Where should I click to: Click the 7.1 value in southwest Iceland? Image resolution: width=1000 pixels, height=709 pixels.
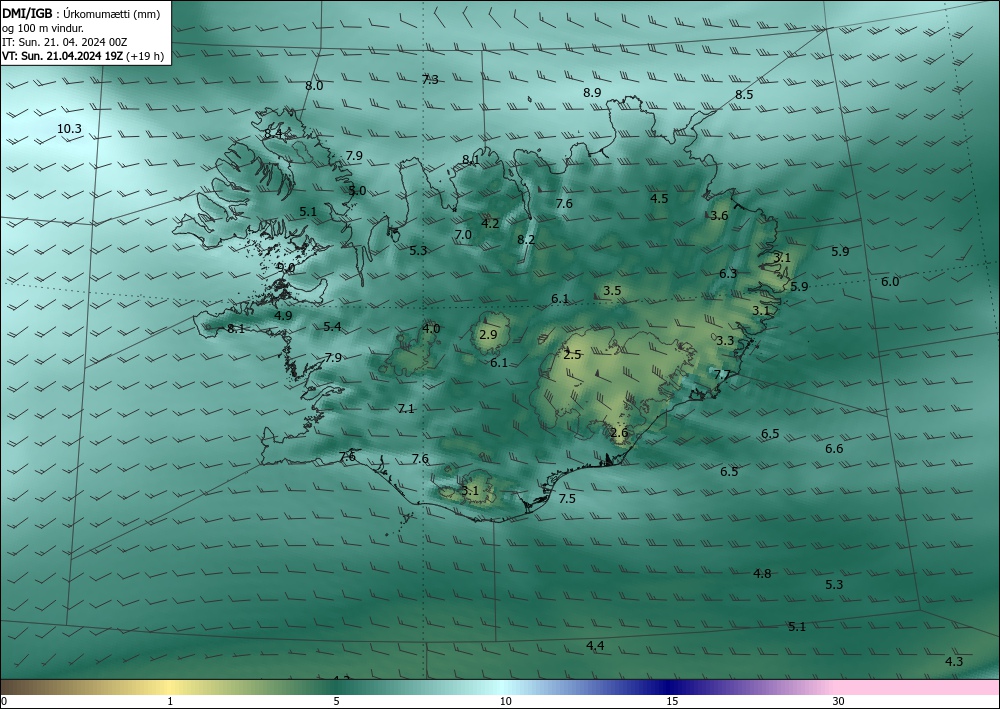[x=406, y=409]
